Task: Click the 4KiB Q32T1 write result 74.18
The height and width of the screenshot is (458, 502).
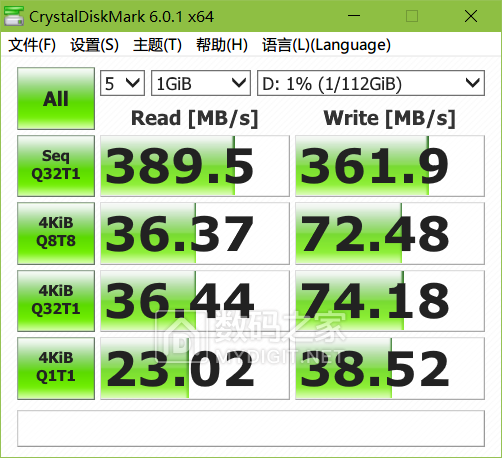Action: [390, 301]
